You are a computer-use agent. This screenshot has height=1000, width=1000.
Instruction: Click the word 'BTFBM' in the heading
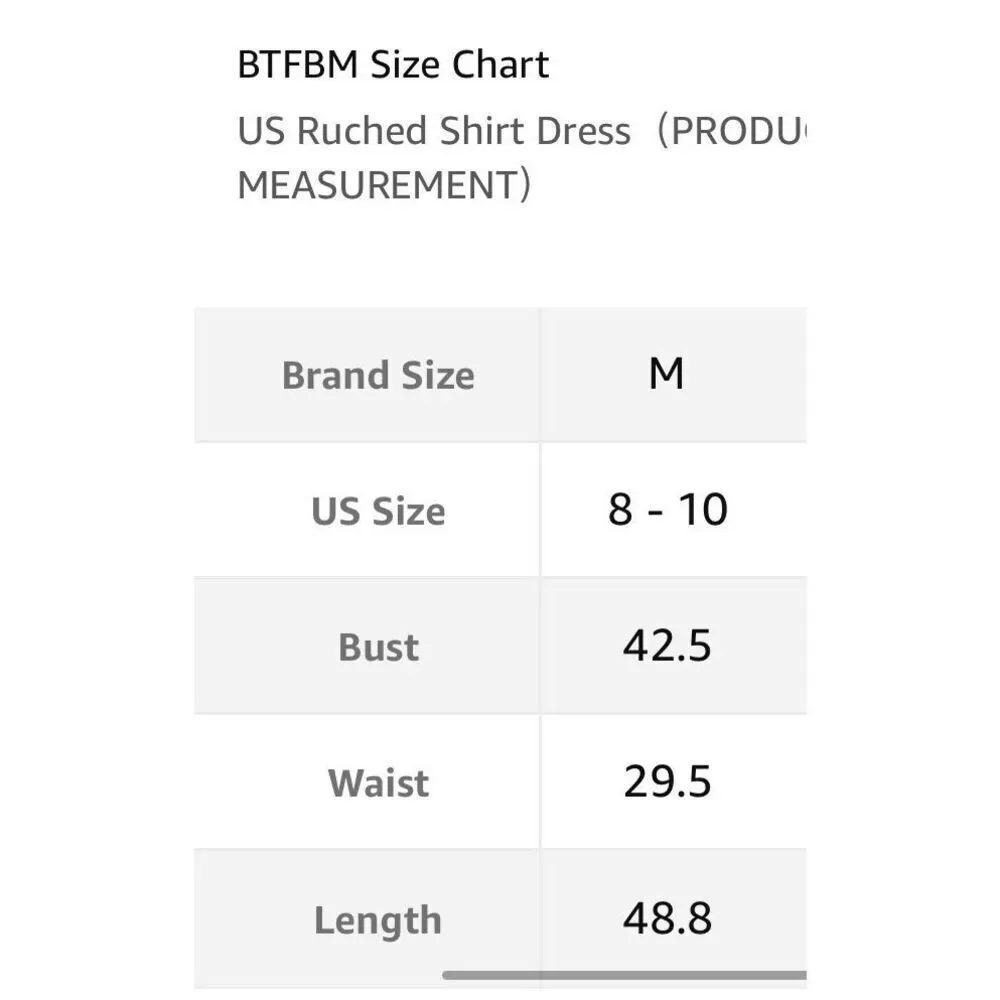298,66
